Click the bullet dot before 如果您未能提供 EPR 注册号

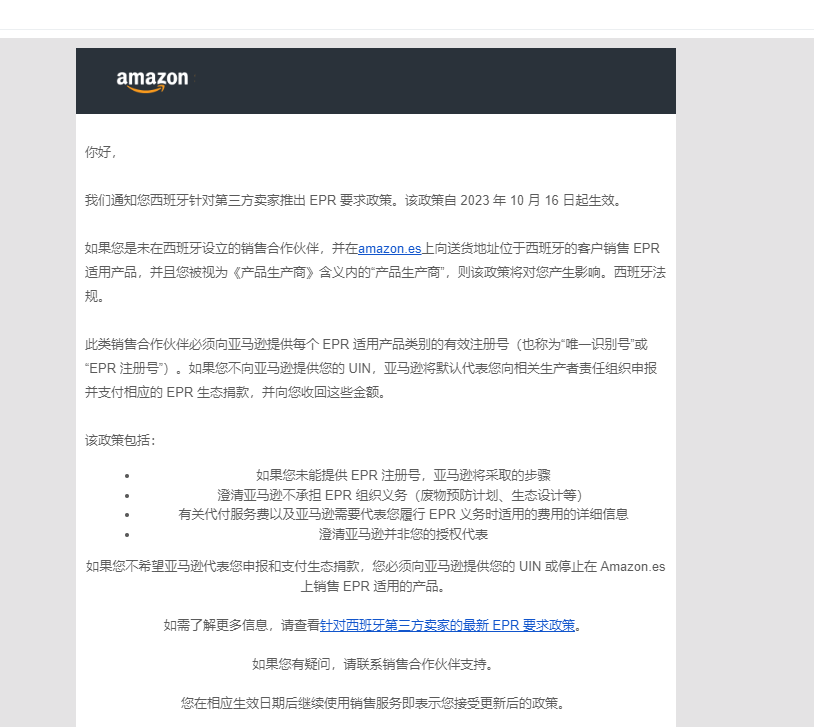click(127, 476)
